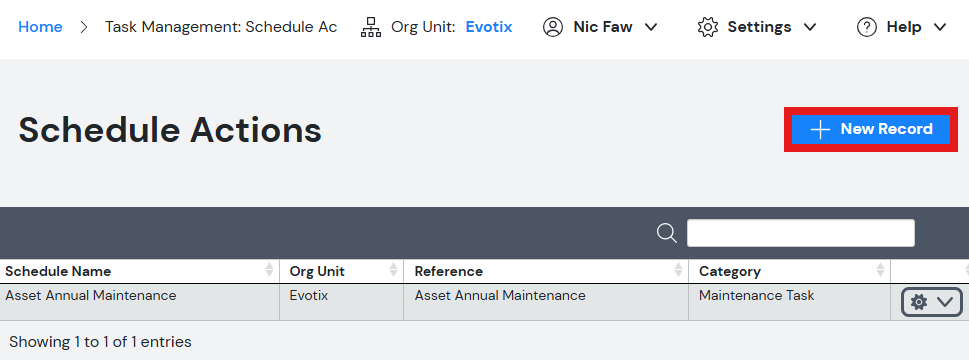
Task: Click the Settings gear icon
Action: point(707,27)
